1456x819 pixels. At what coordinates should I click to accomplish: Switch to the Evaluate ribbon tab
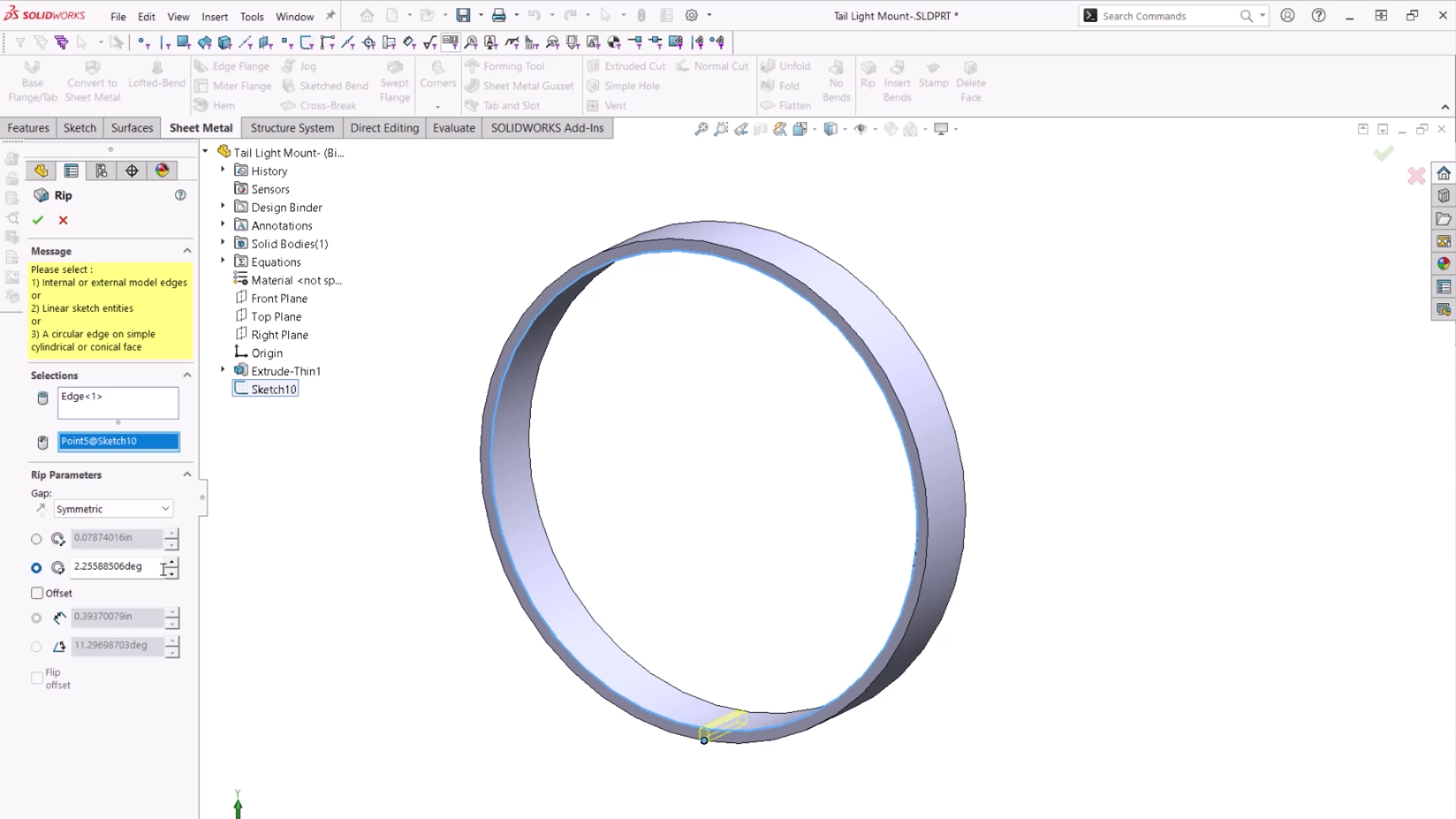(453, 127)
